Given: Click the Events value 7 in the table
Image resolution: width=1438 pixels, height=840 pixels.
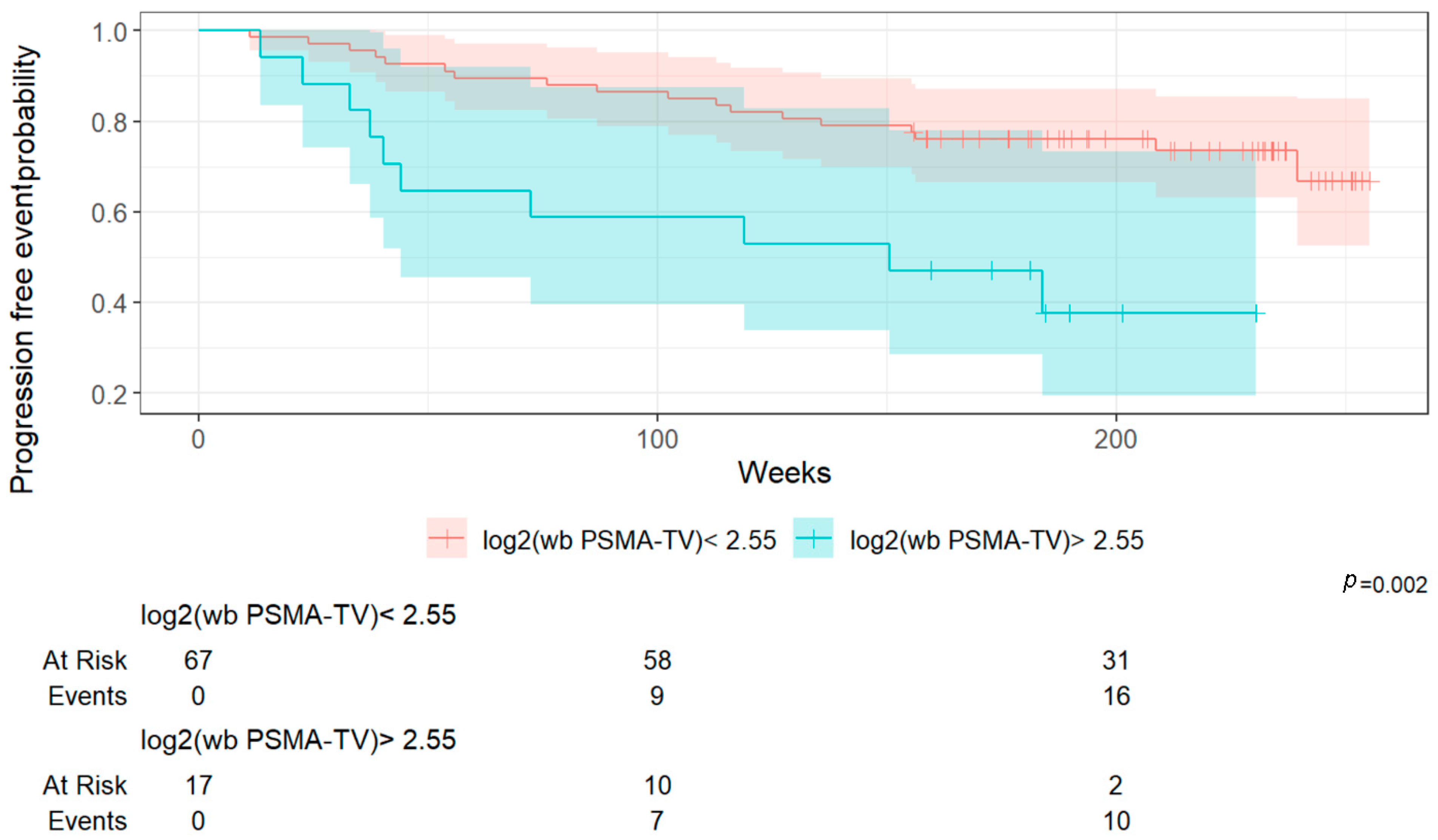Looking at the screenshot, I should point(657,821).
